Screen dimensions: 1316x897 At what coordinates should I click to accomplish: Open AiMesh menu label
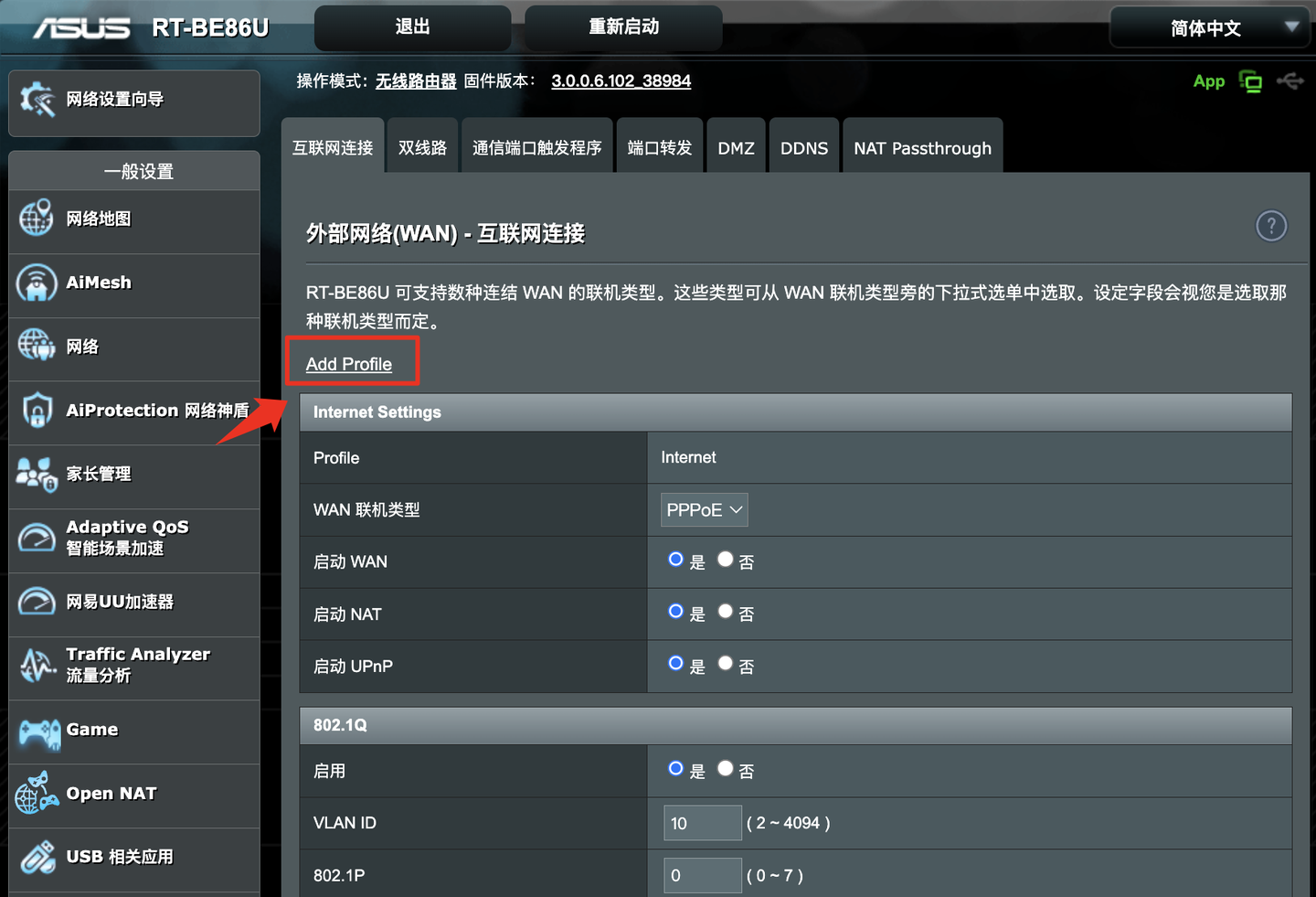(99, 283)
